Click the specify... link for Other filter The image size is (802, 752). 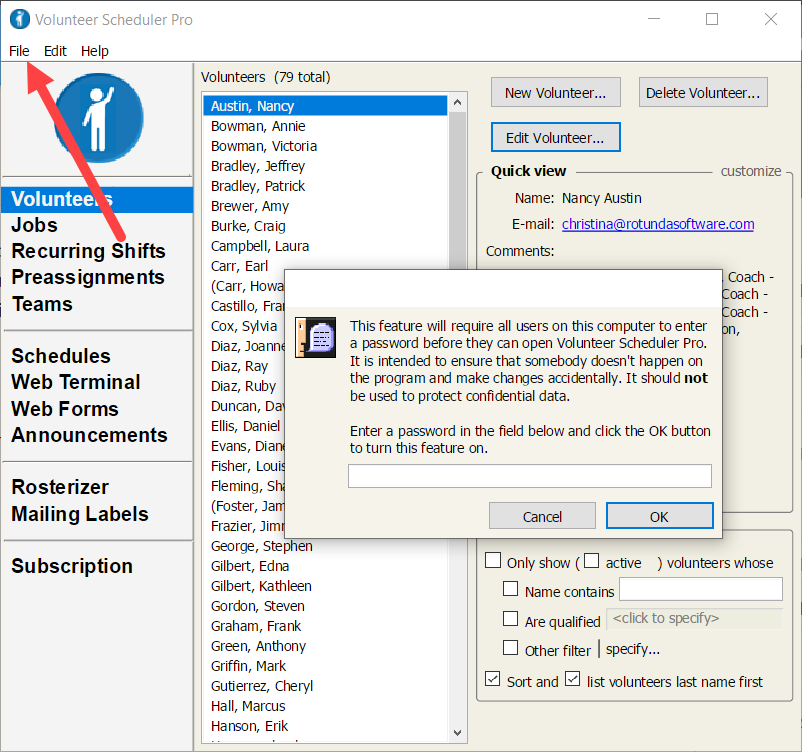(633, 650)
